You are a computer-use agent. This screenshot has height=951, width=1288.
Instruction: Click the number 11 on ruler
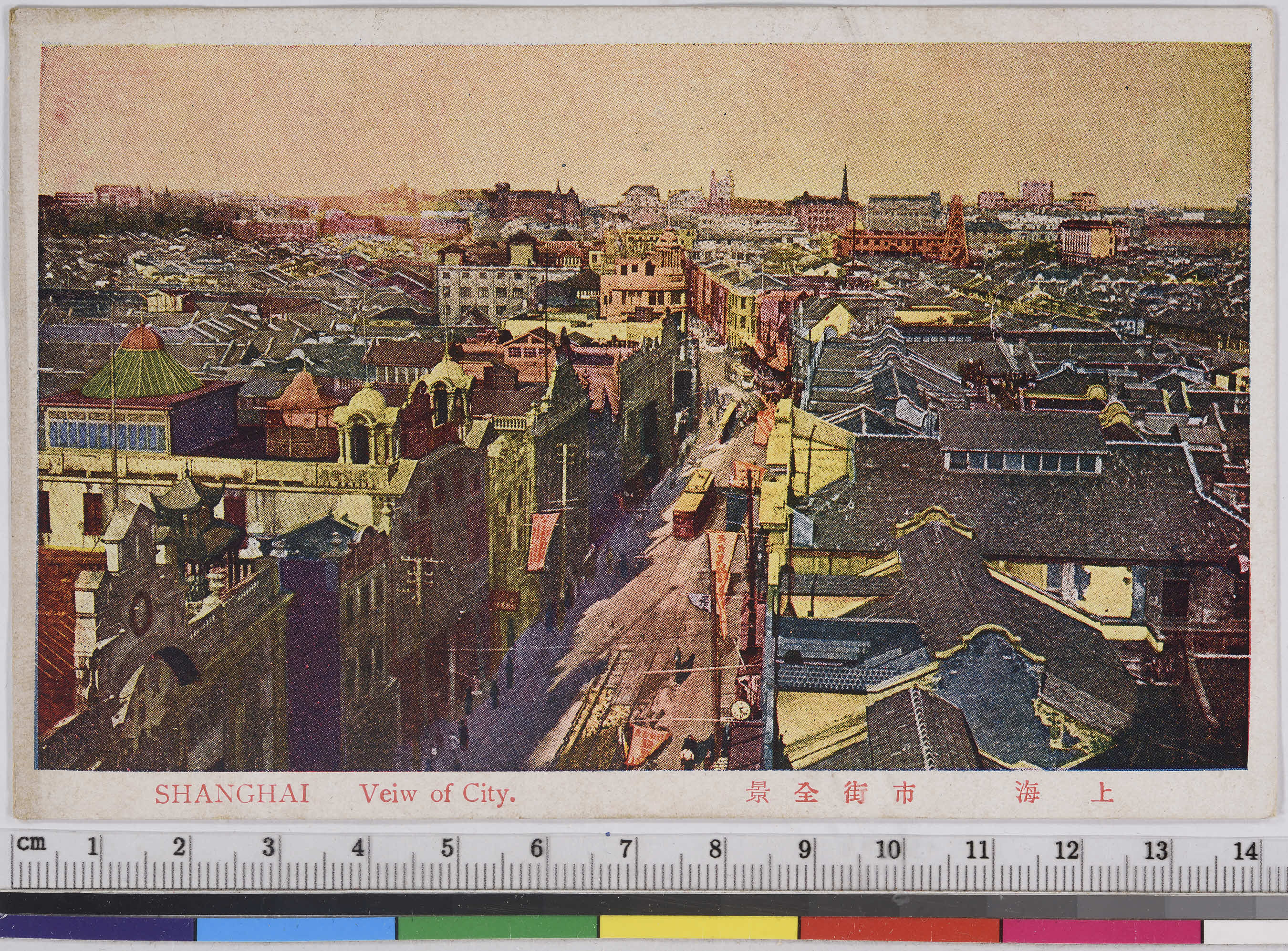pos(977,850)
